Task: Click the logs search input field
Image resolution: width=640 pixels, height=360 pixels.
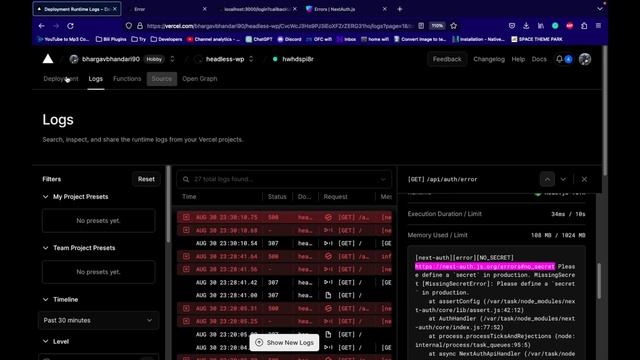Action: coord(284,179)
